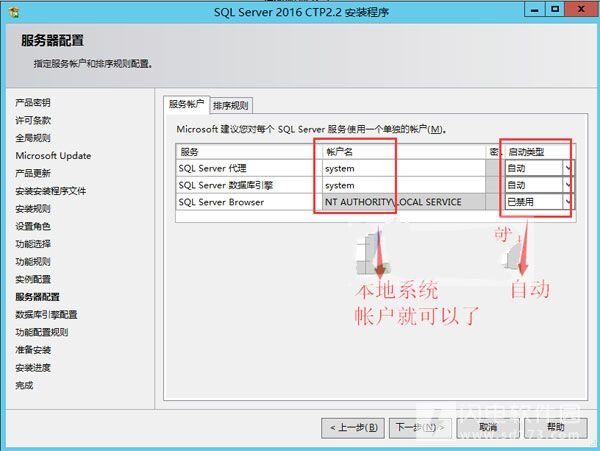This screenshot has height=451, width=600.
Task: Click the SQL Server Browser service label
Action: [x=221, y=202]
